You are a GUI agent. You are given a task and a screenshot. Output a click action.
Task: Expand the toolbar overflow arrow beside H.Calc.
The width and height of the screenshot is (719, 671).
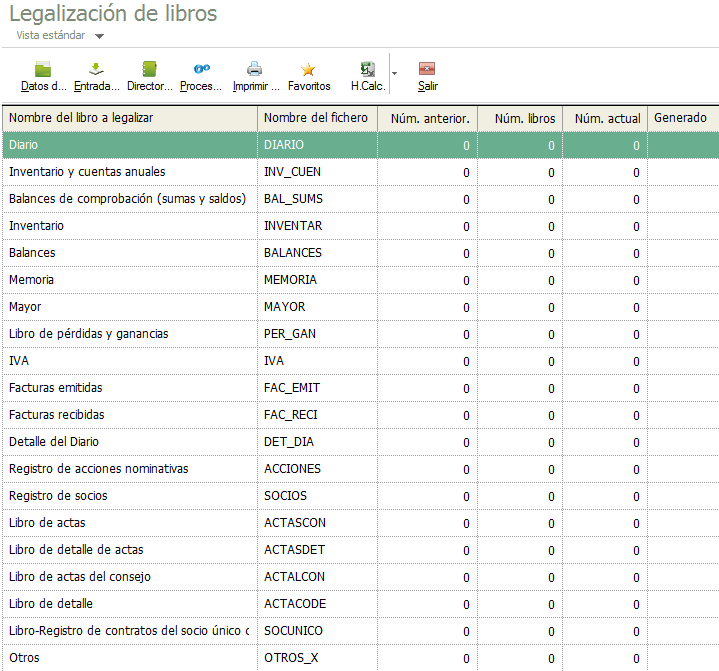[394, 73]
